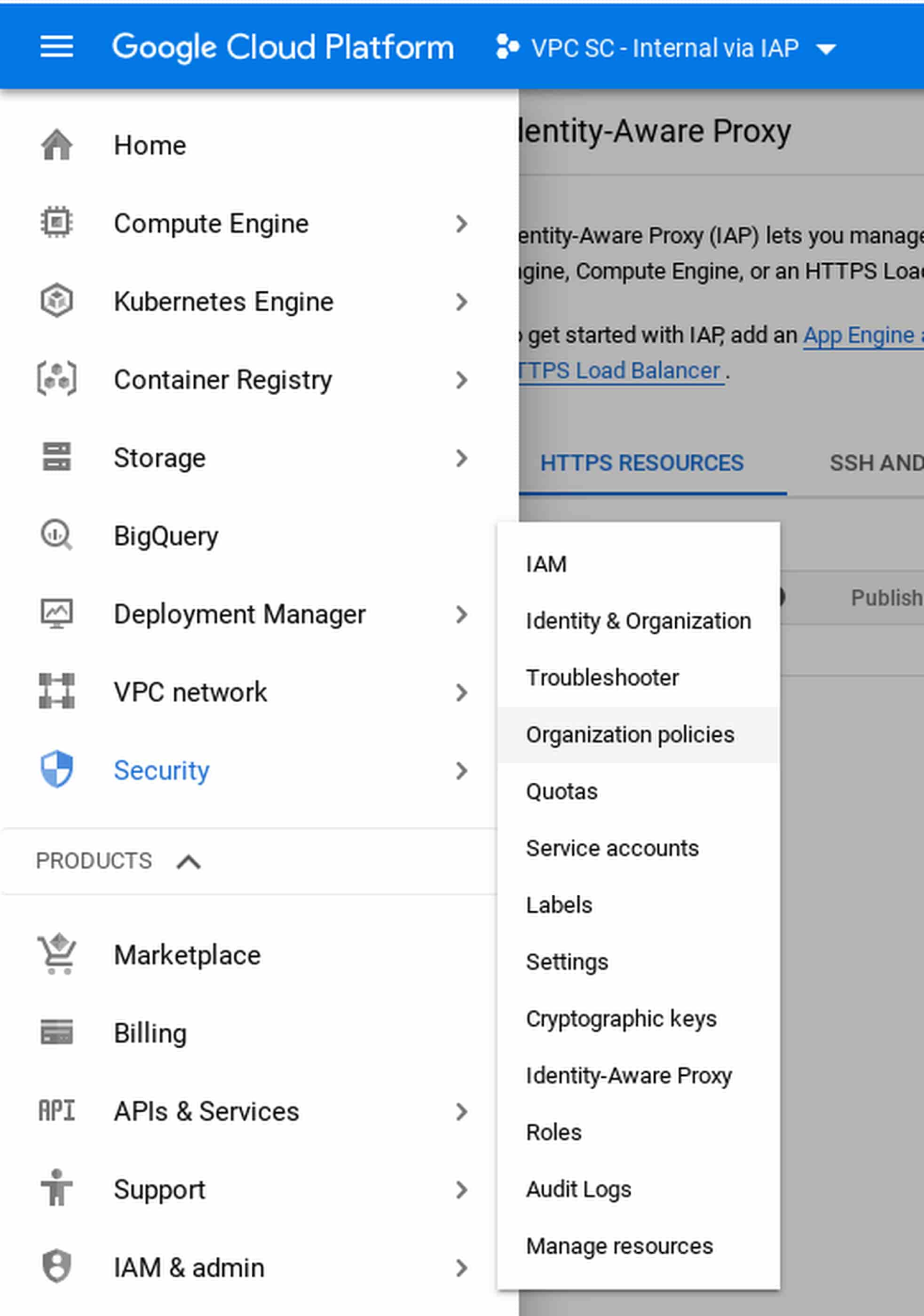Screen dimensions: 924x1316
Task: Expand Deployment Manager submenu chevron
Action: tap(462, 615)
